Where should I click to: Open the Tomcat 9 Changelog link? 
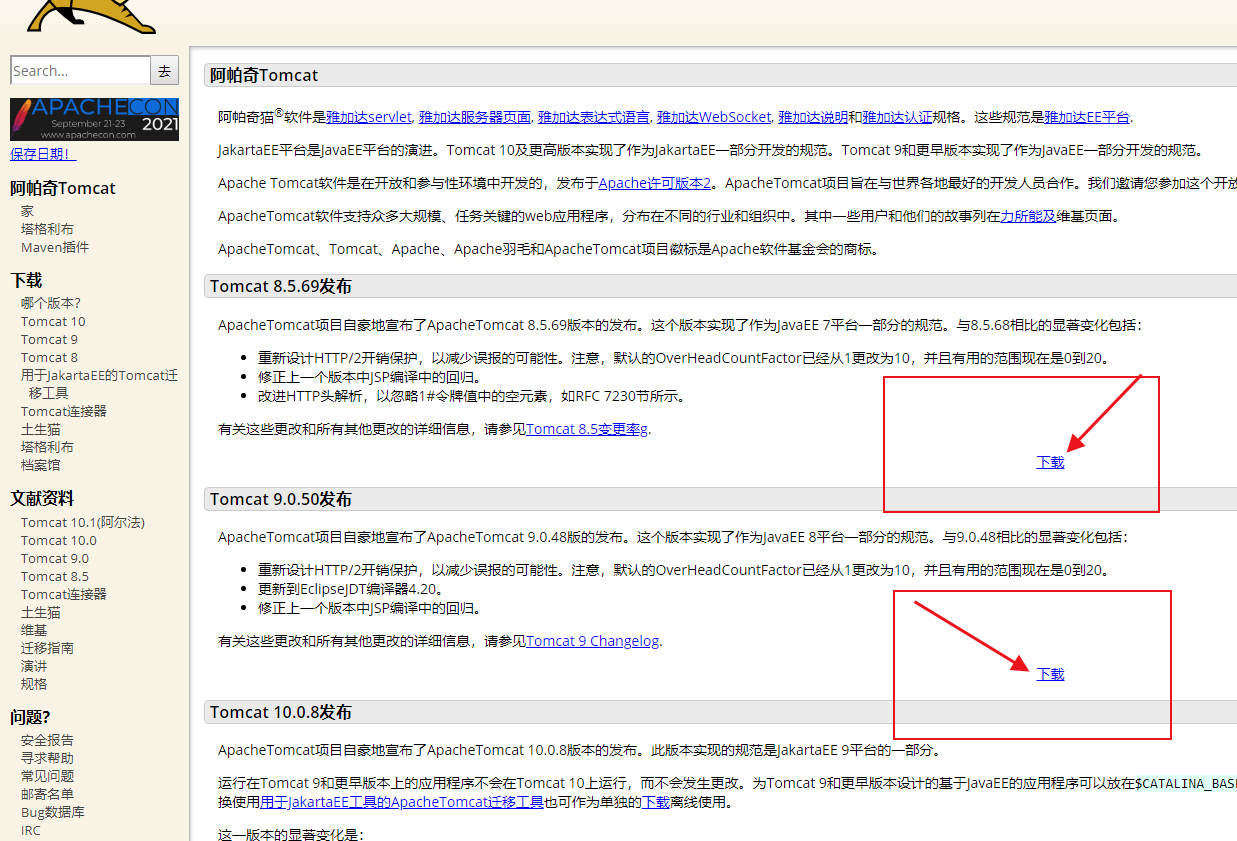pyautogui.click(x=593, y=641)
